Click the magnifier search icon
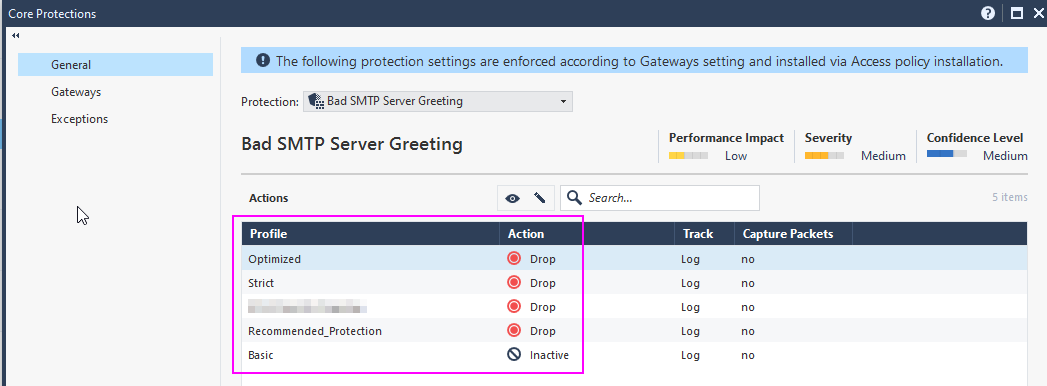1047x386 pixels. [574, 198]
